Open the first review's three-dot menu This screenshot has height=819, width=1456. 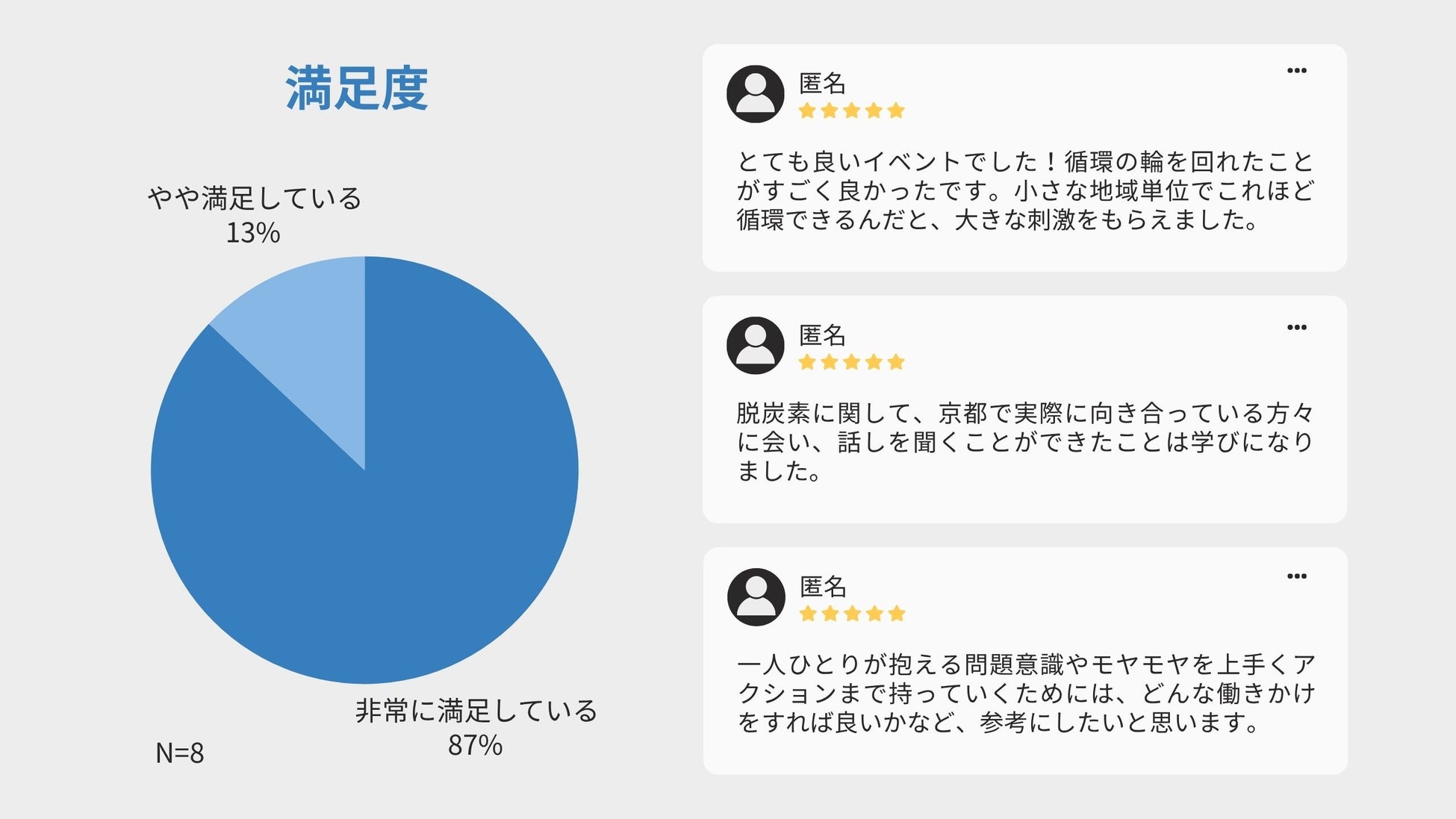[x=1297, y=70]
